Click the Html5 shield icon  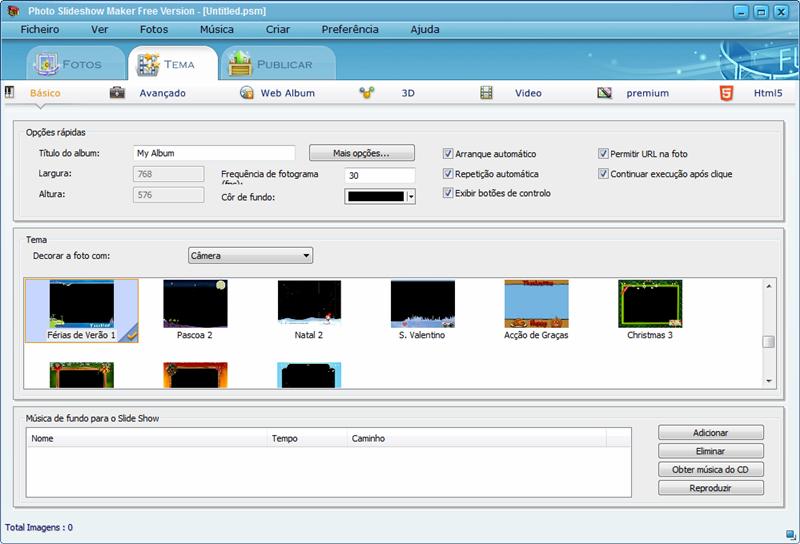click(x=726, y=92)
